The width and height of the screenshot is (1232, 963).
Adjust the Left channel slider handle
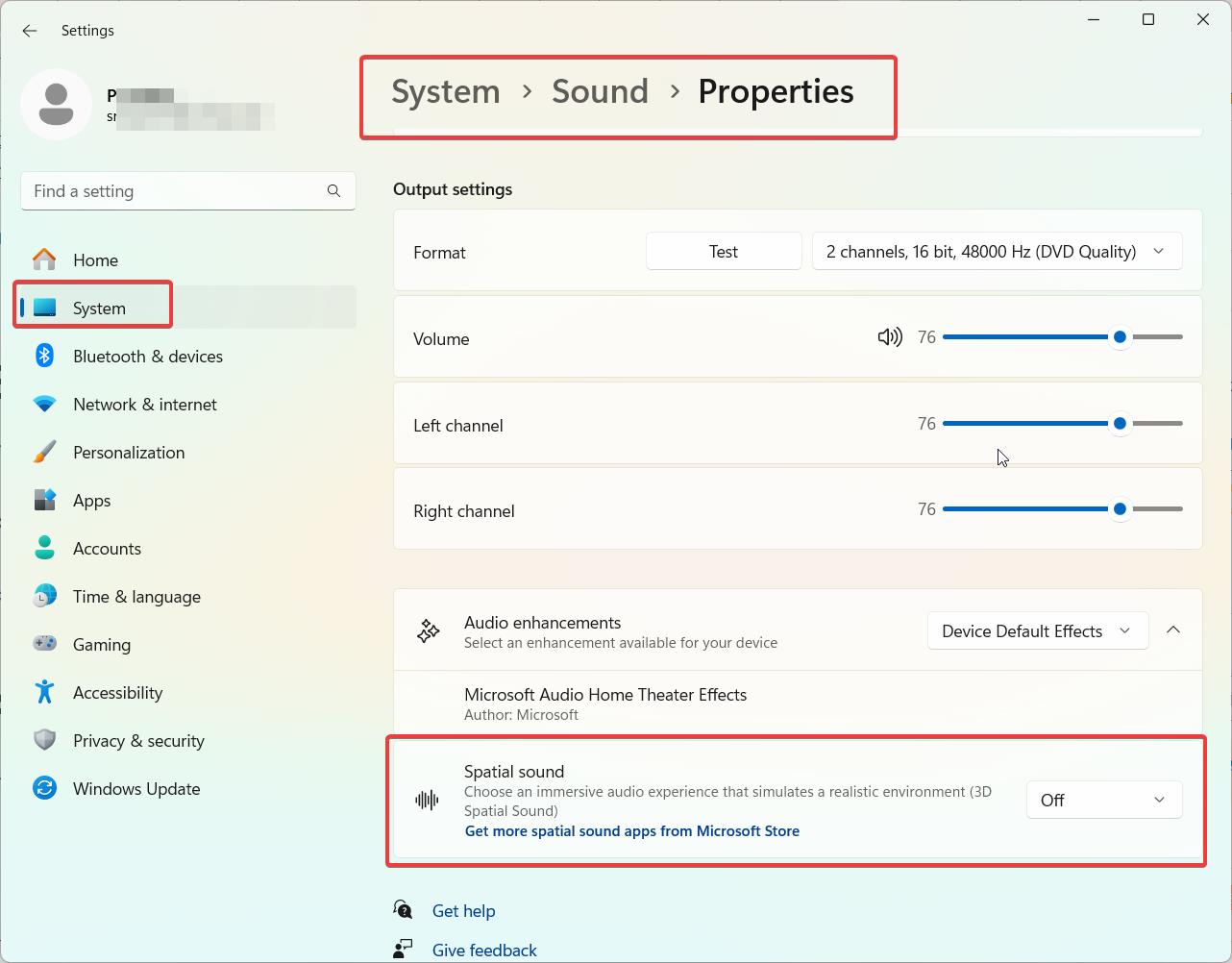pos(1120,423)
